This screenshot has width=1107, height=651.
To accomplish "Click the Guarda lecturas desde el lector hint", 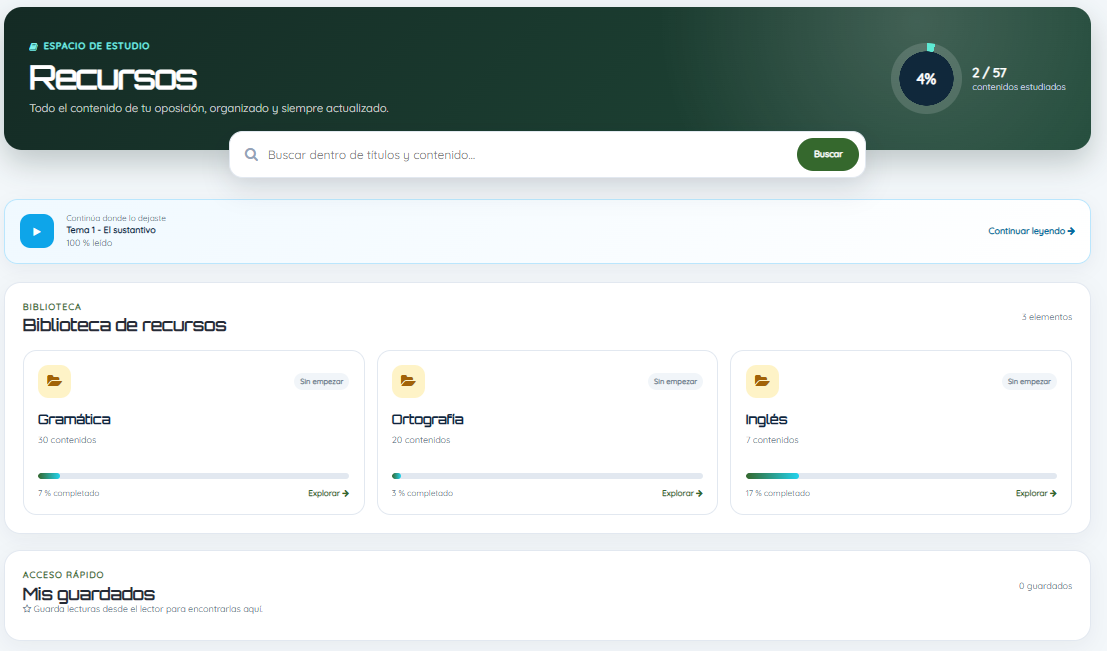I will [x=148, y=609].
